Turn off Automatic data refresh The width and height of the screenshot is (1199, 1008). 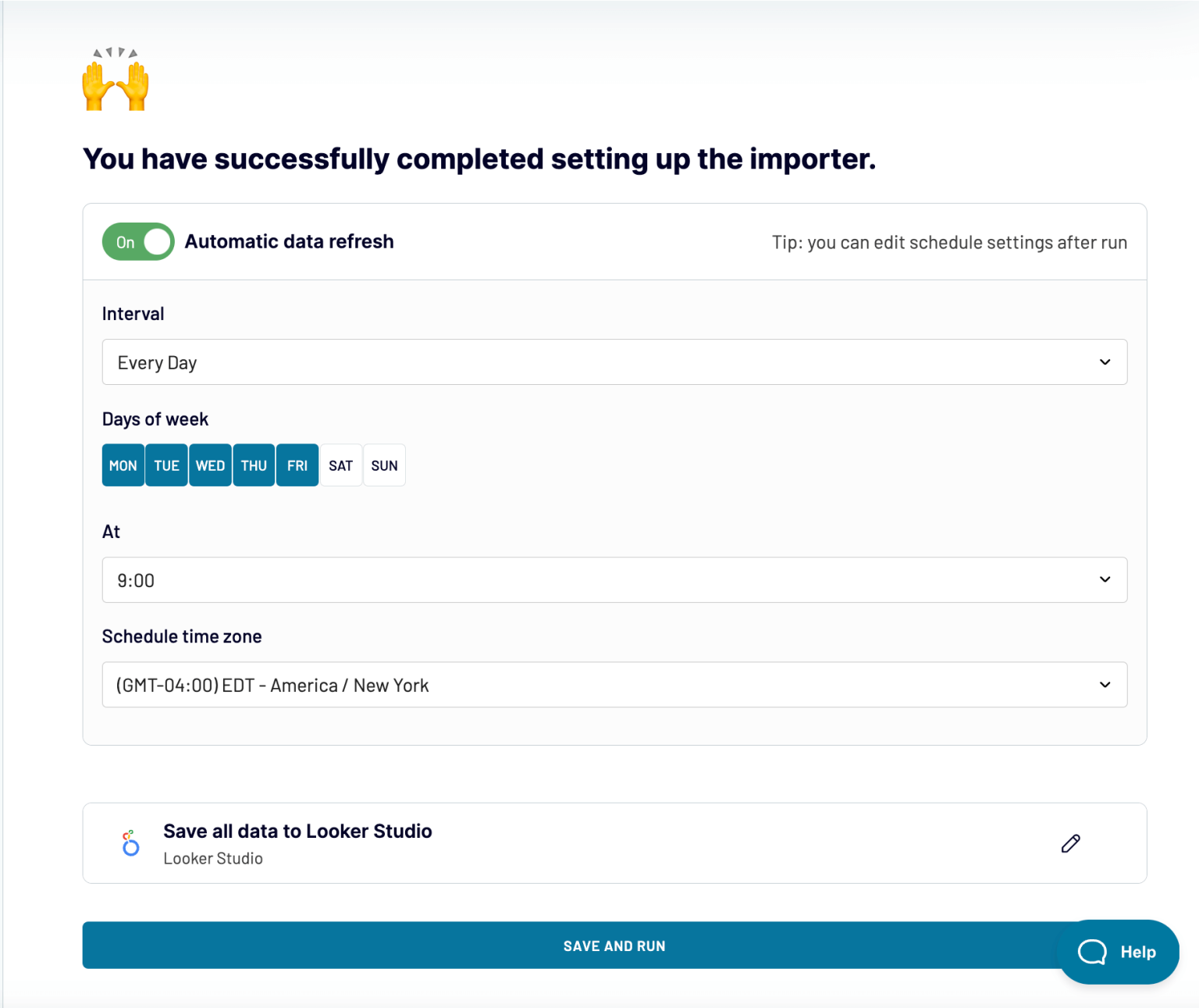[x=137, y=241]
